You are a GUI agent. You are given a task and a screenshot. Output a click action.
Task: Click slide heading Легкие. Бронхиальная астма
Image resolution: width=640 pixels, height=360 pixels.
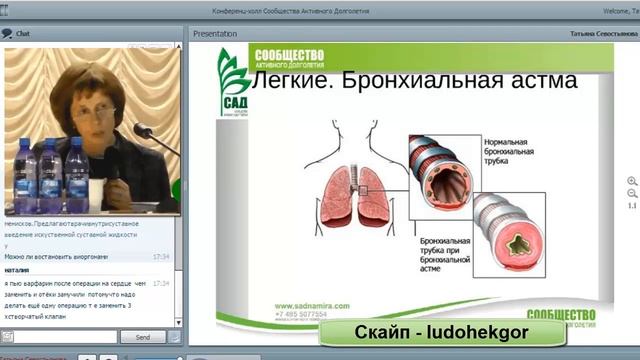414,80
